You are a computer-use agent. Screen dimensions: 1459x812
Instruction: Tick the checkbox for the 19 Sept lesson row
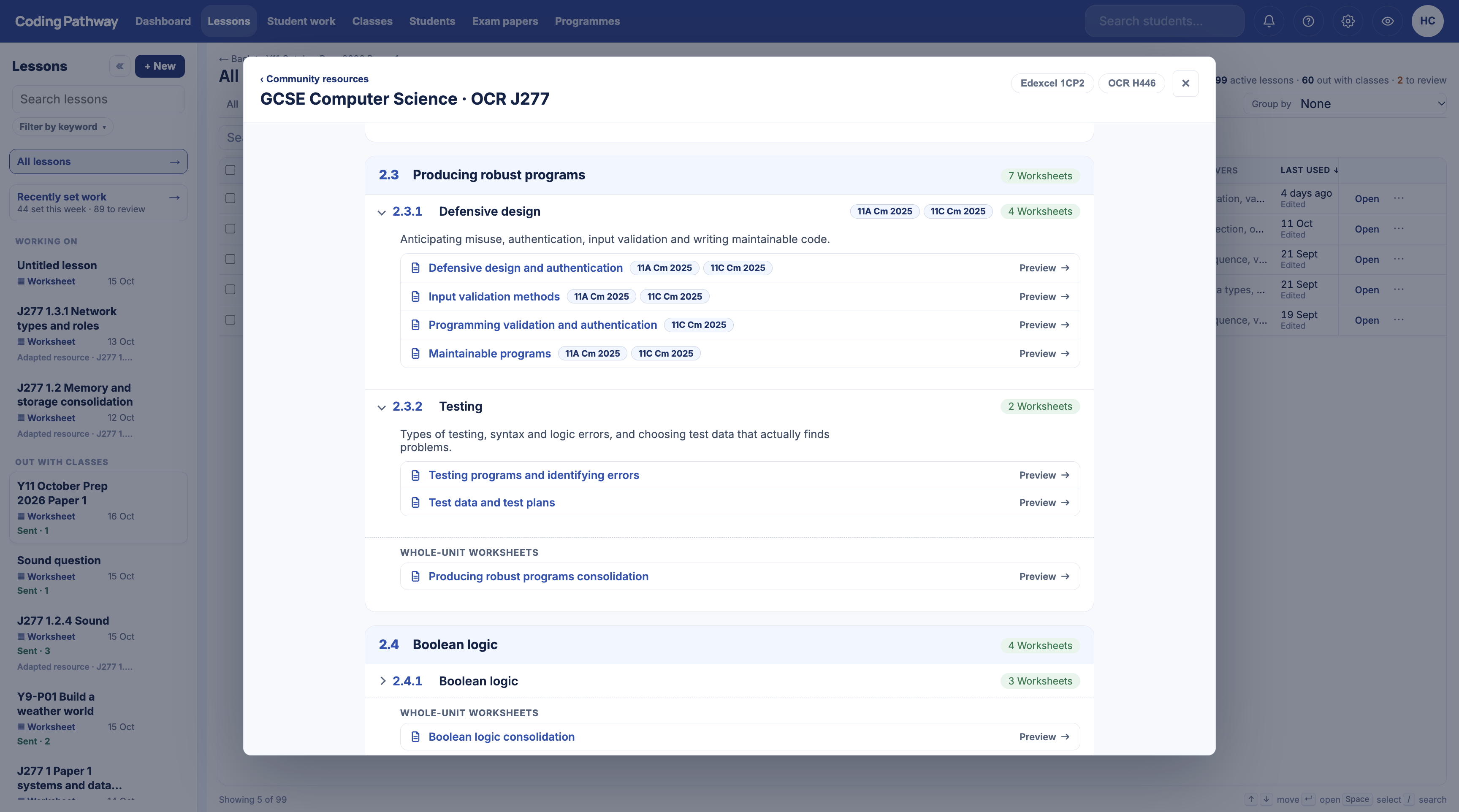tap(230, 320)
